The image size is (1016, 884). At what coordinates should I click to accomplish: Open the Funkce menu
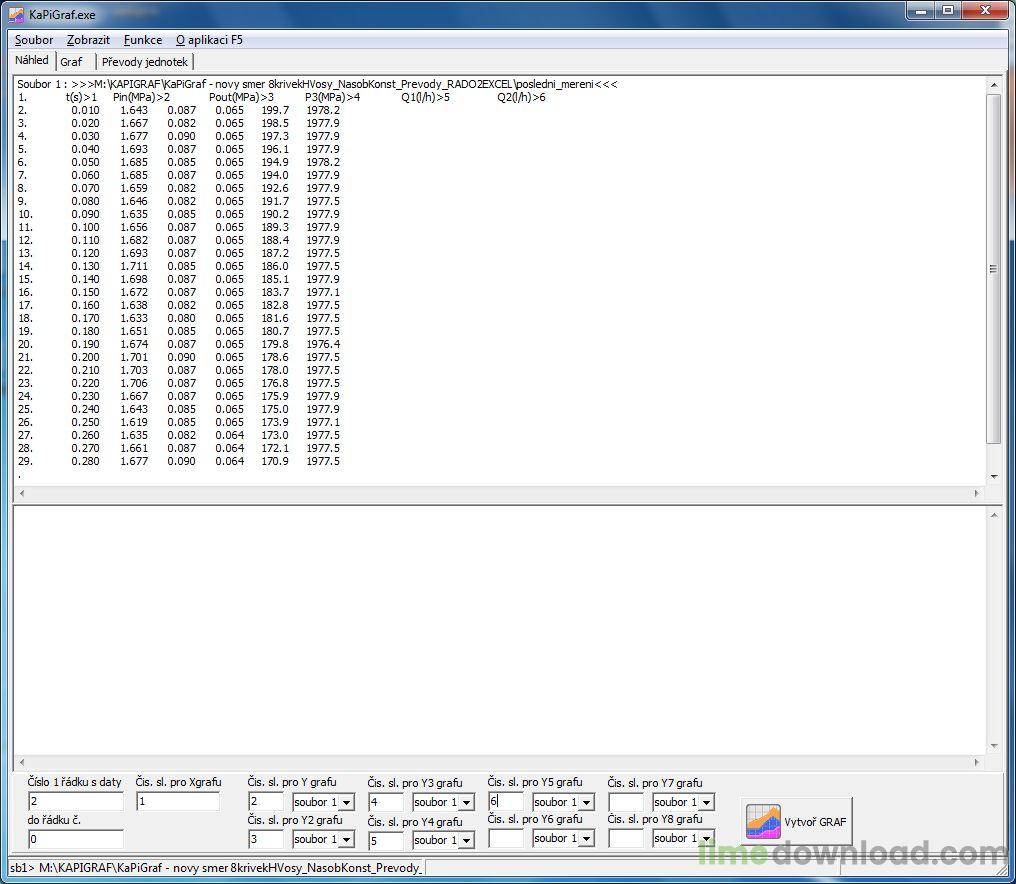coord(143,40)
